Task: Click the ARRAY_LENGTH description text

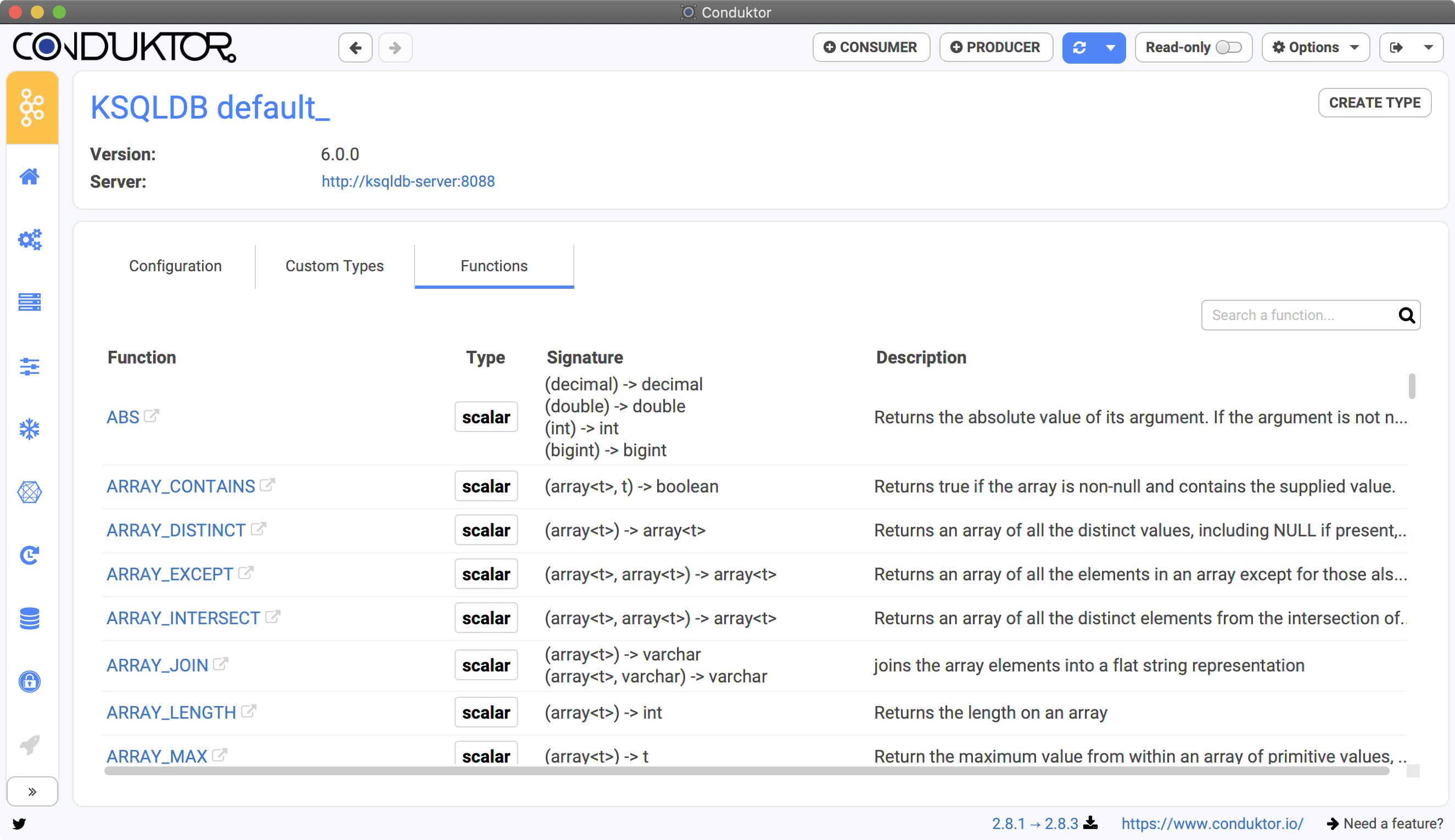Action: (x=990, y=713)
